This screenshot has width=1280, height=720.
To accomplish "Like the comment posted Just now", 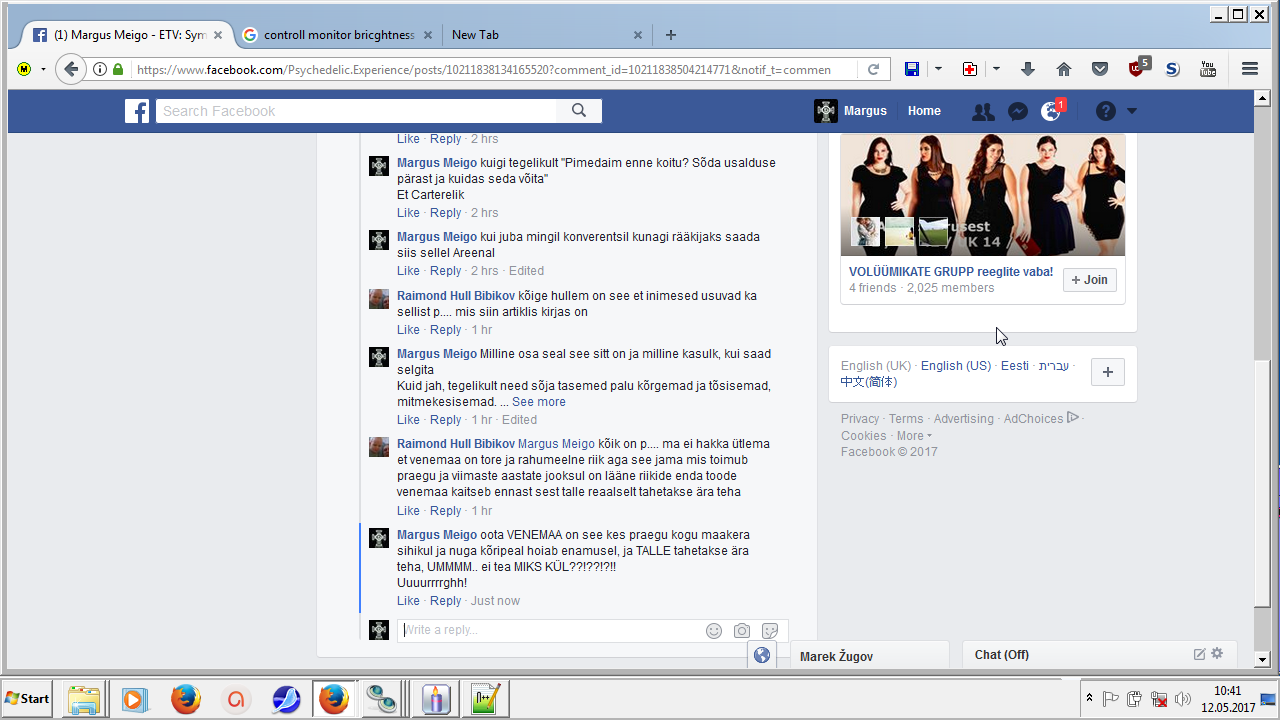I will point(408,601).
